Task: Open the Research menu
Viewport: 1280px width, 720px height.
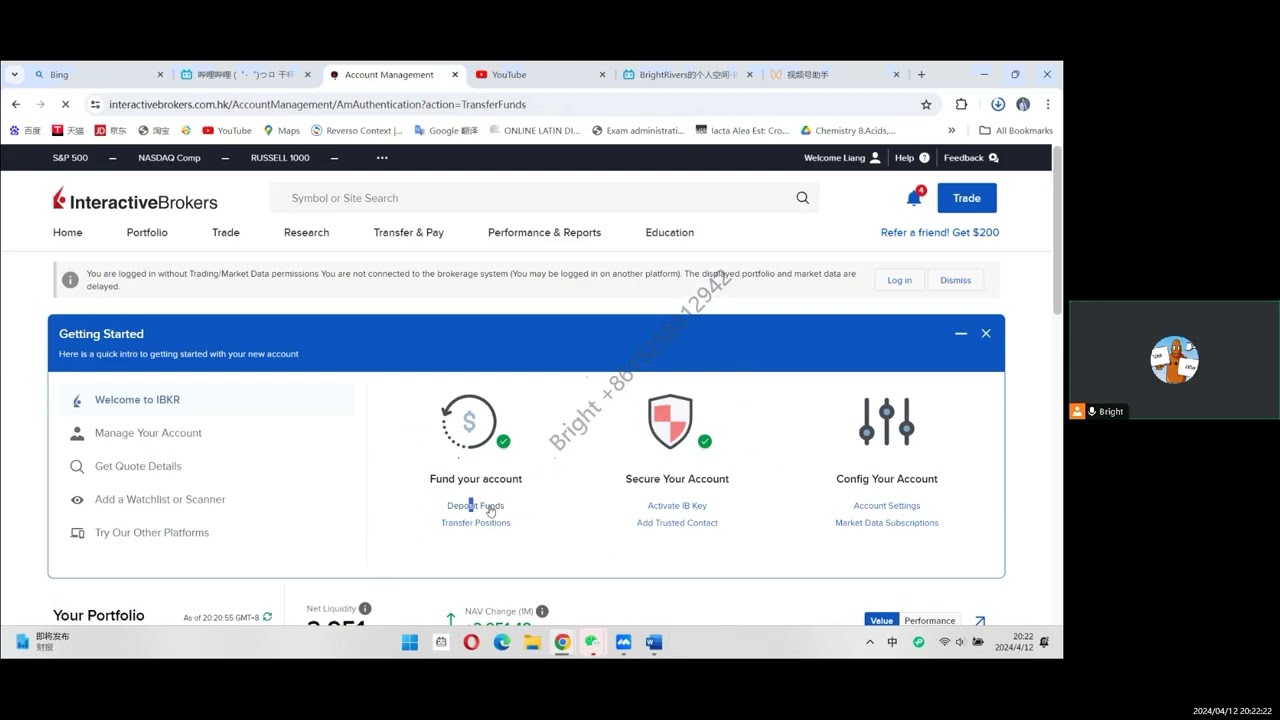Action: (306, 232)
